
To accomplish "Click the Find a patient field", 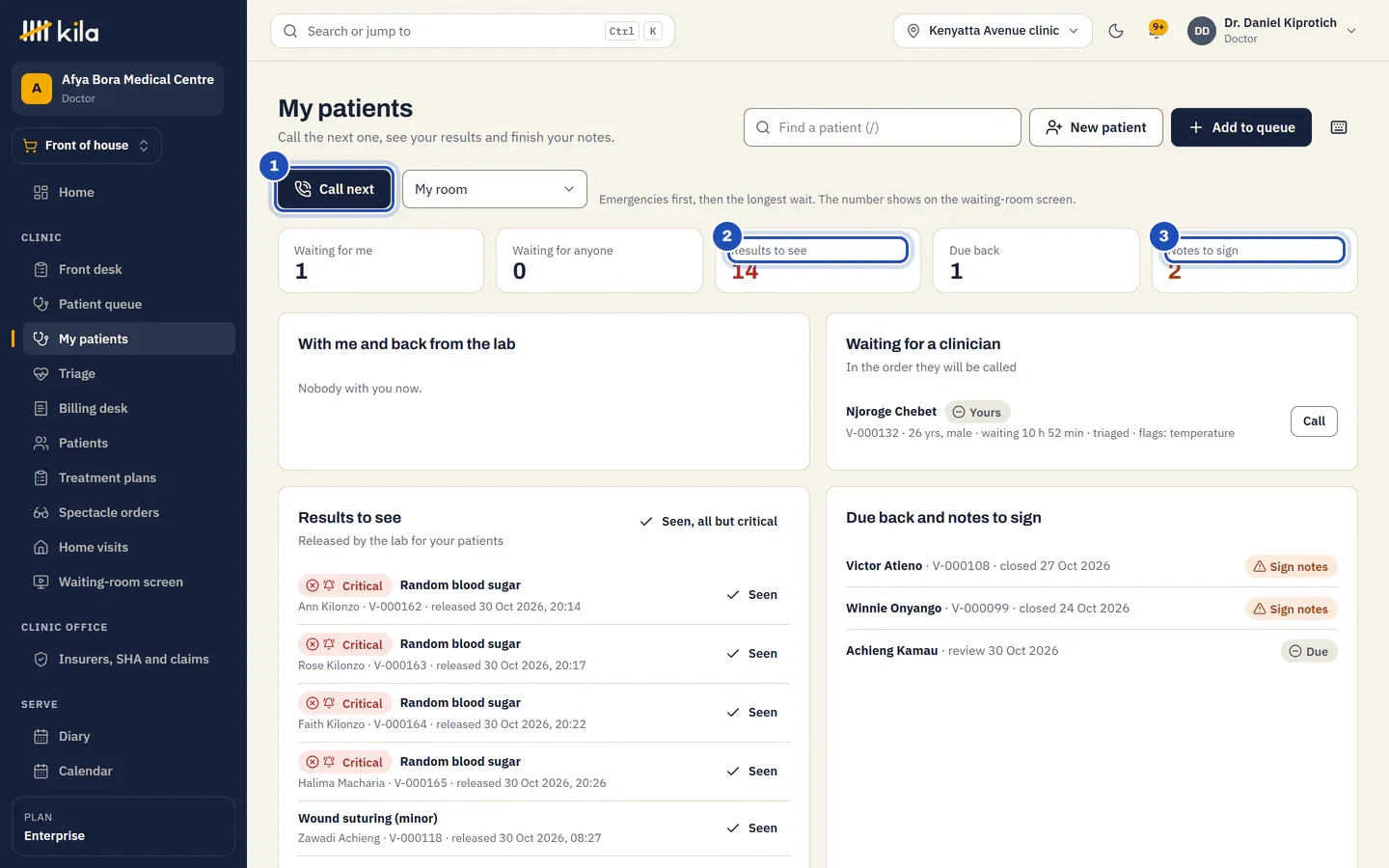I will point(883,127).
